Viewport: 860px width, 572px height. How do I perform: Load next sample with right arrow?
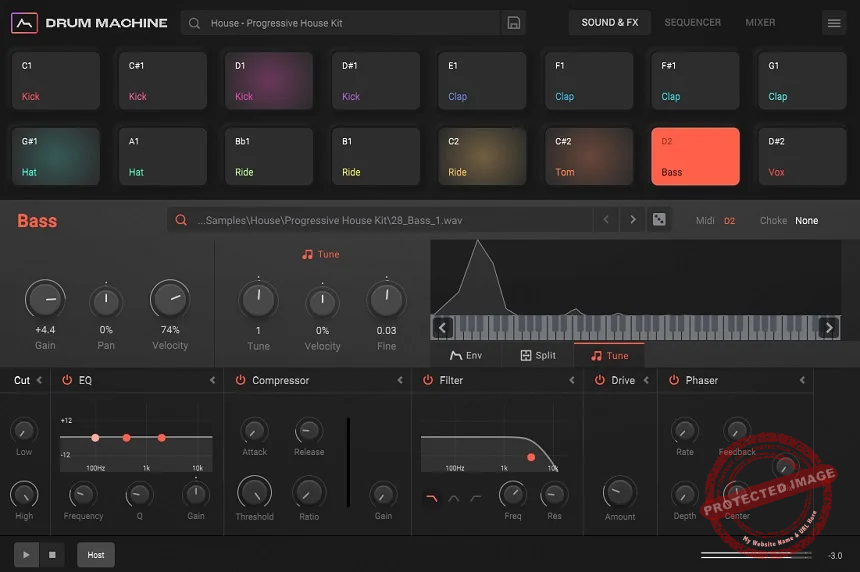(632, 219)
